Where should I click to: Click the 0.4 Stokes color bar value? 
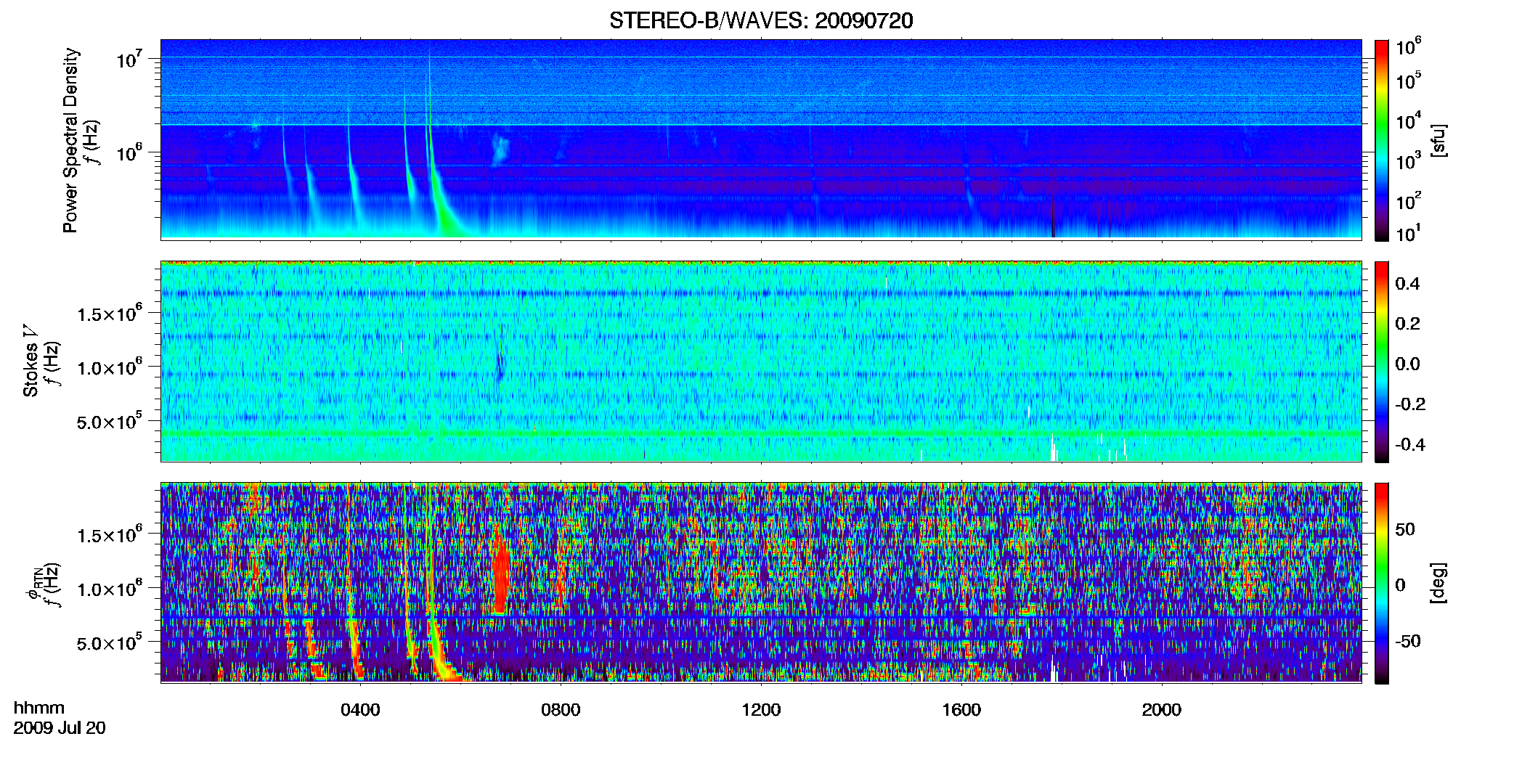pyautogui.click(x=1407, y=284)
